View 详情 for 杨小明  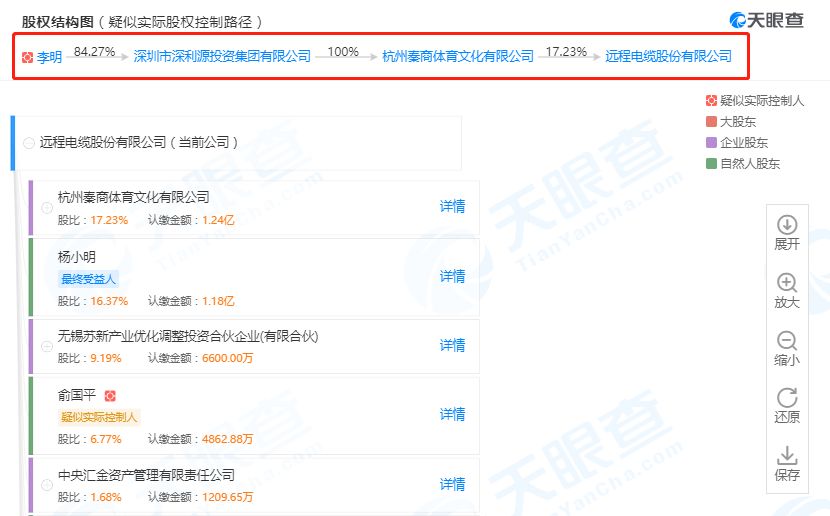click(x=453, y=276)
